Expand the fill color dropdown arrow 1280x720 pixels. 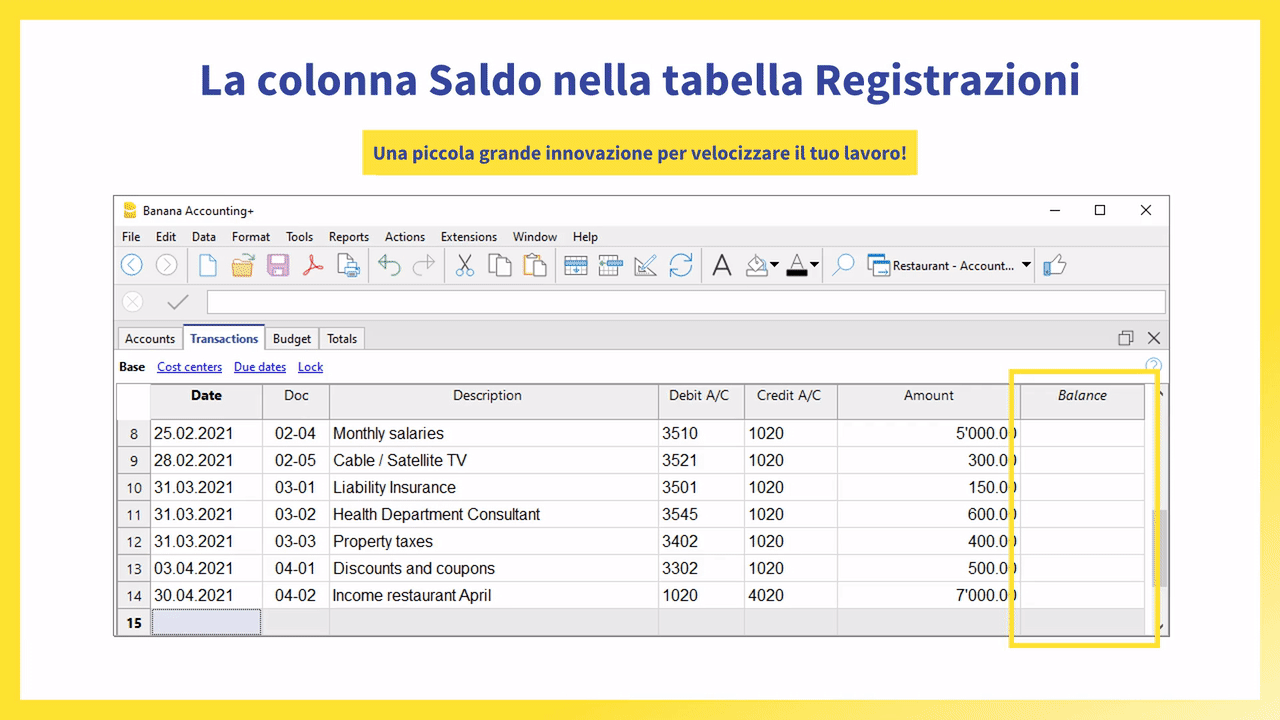pos(774,266)
